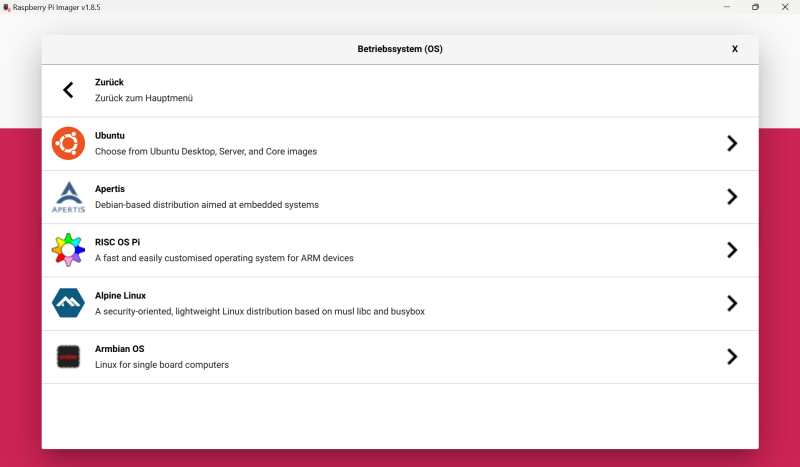Click the Armbian OS logo icon

tap(68, 357)
